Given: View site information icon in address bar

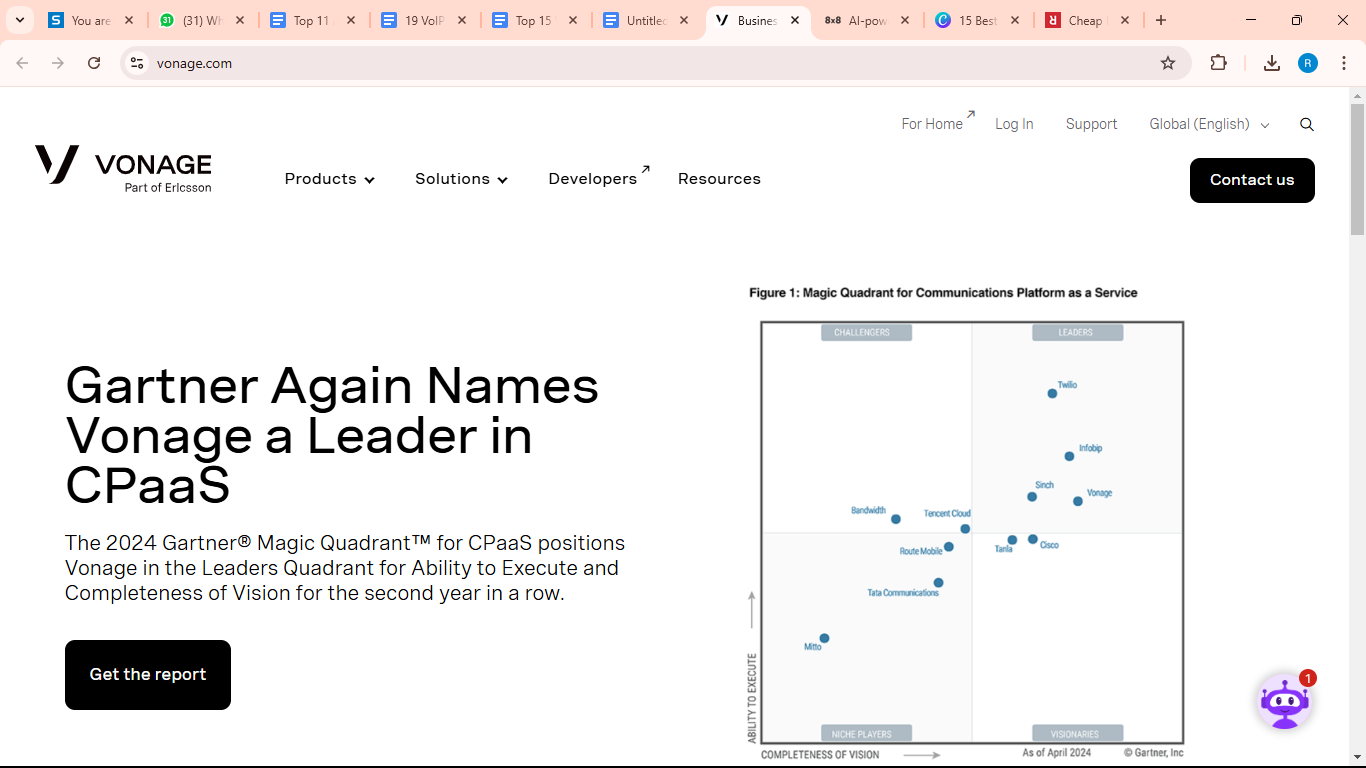Looking at the screenshot, I should click(137, 63).
